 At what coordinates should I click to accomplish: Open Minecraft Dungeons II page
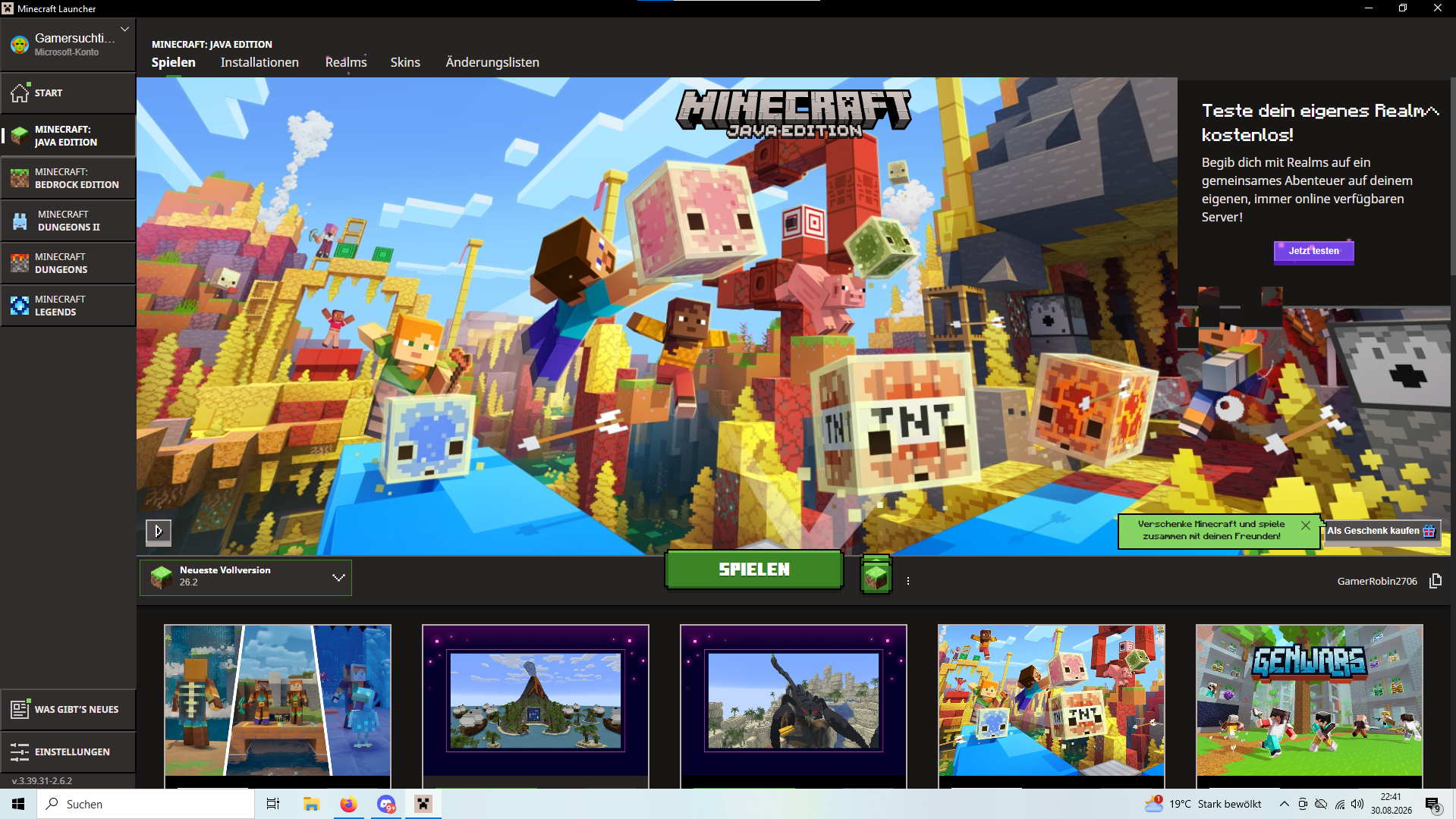[x=68, y=221]
